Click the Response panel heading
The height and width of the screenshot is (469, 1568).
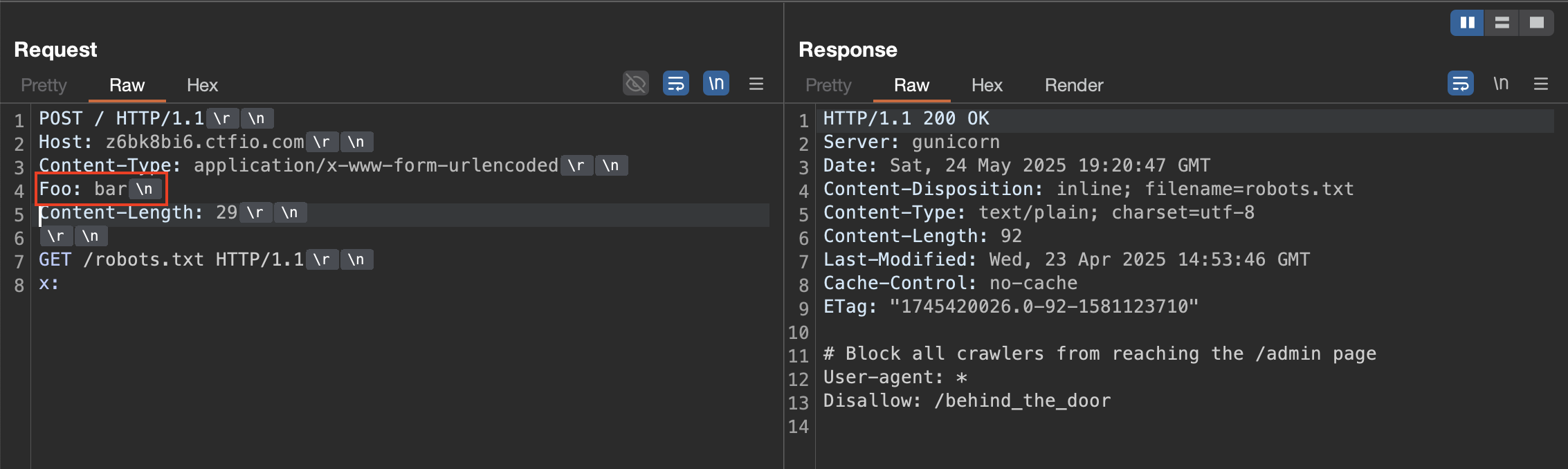click(848, 50)
